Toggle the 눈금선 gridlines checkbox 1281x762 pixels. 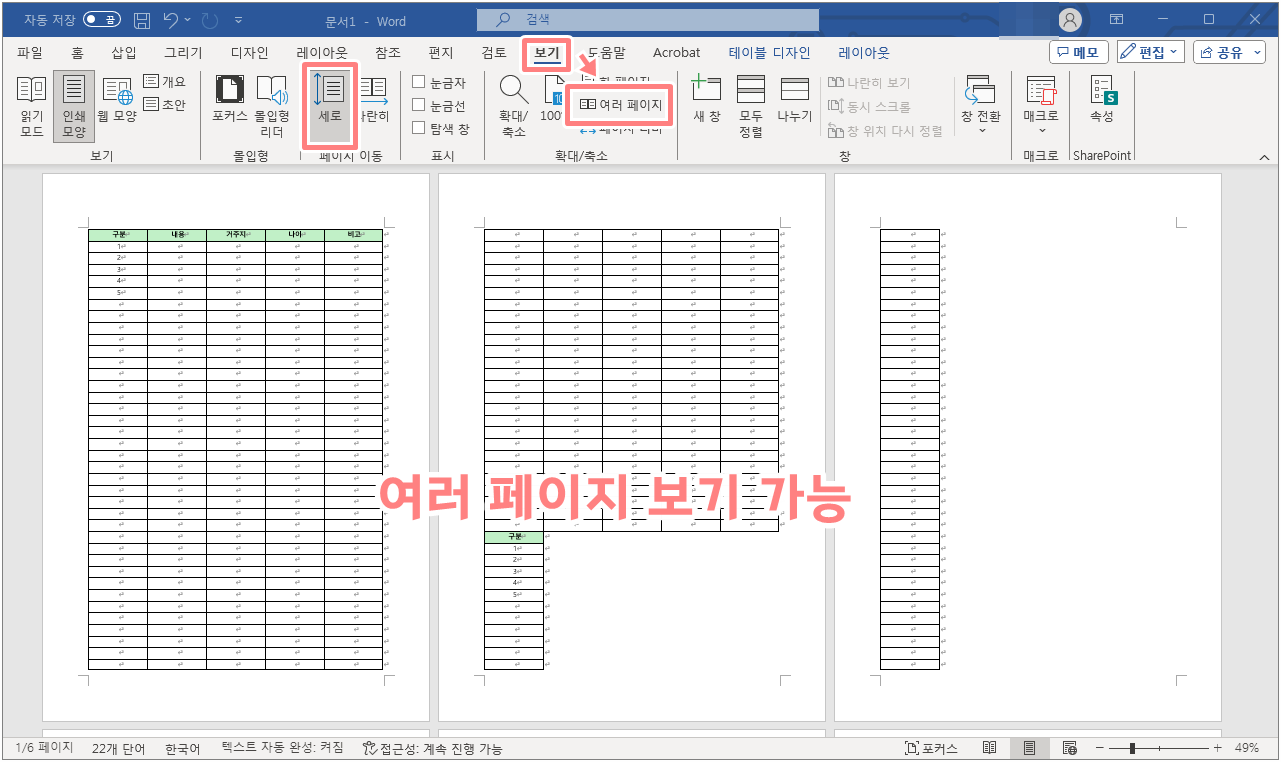(x=419, y=105)
